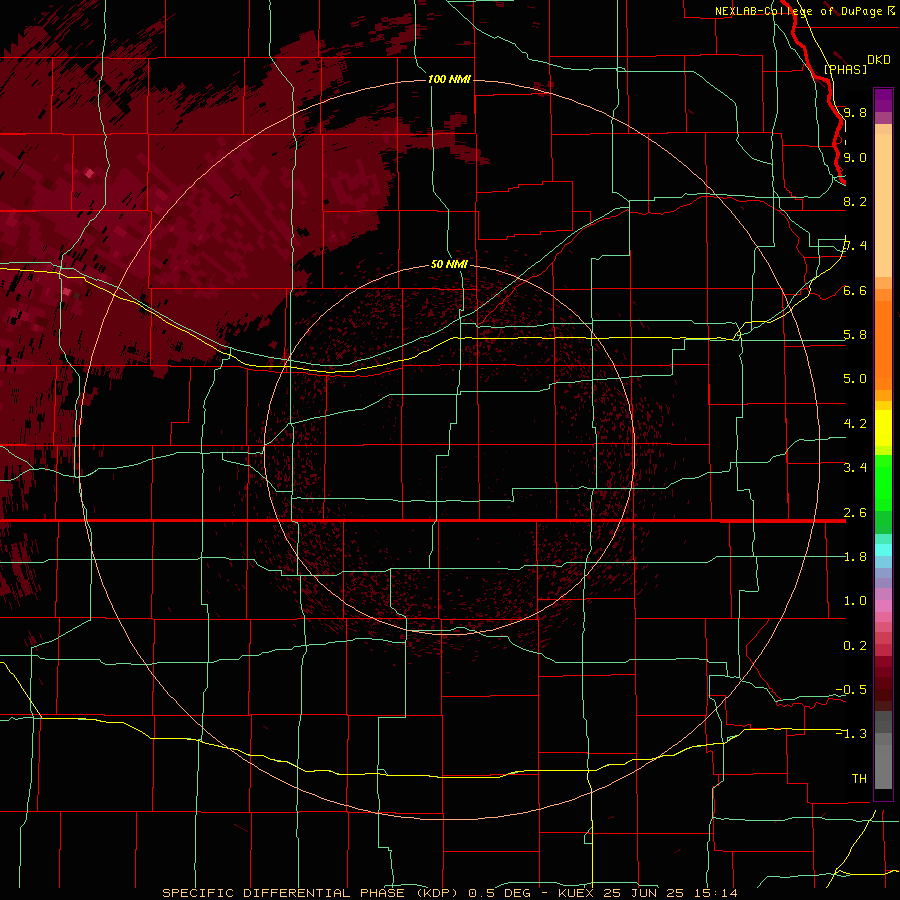Click the pink segment of the color bar
900x900 pixels.
pyautogui.click(x=883, y=606)
